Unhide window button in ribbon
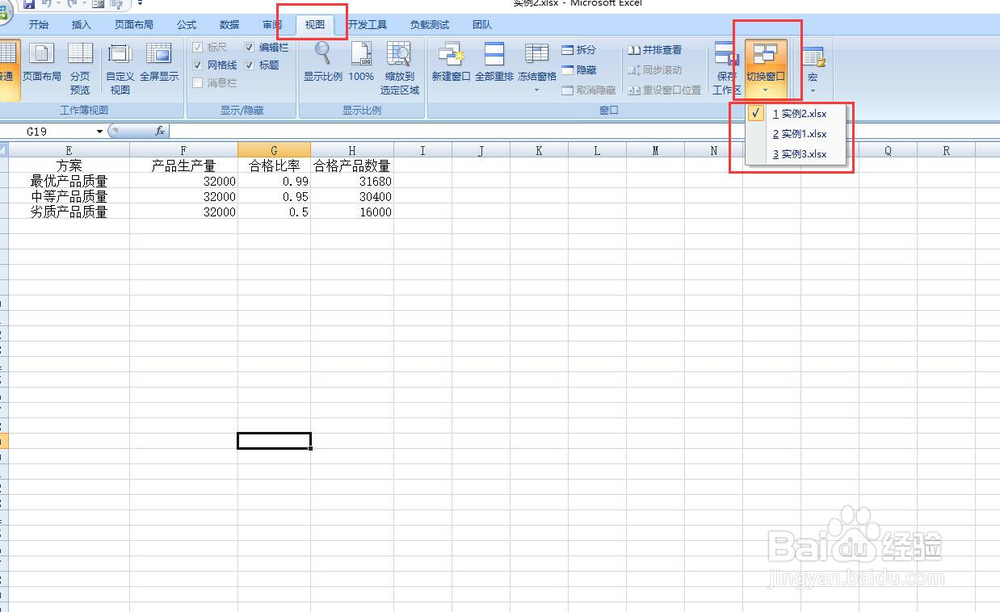This screenshot has width=1000, height=612. (589, 91)
